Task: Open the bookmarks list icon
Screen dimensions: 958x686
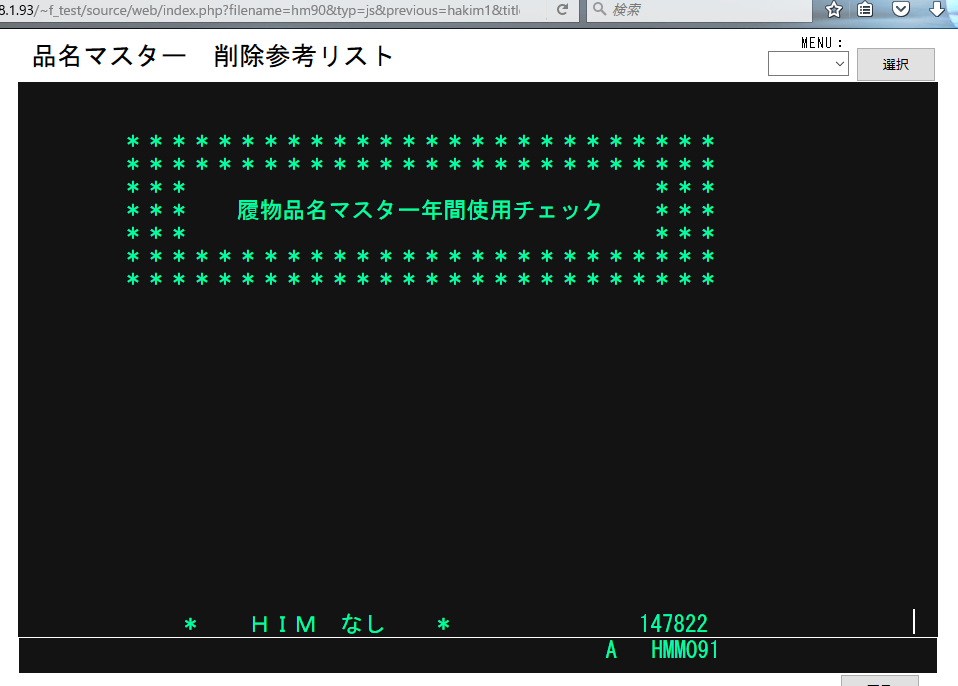Action: click(866, 10)
